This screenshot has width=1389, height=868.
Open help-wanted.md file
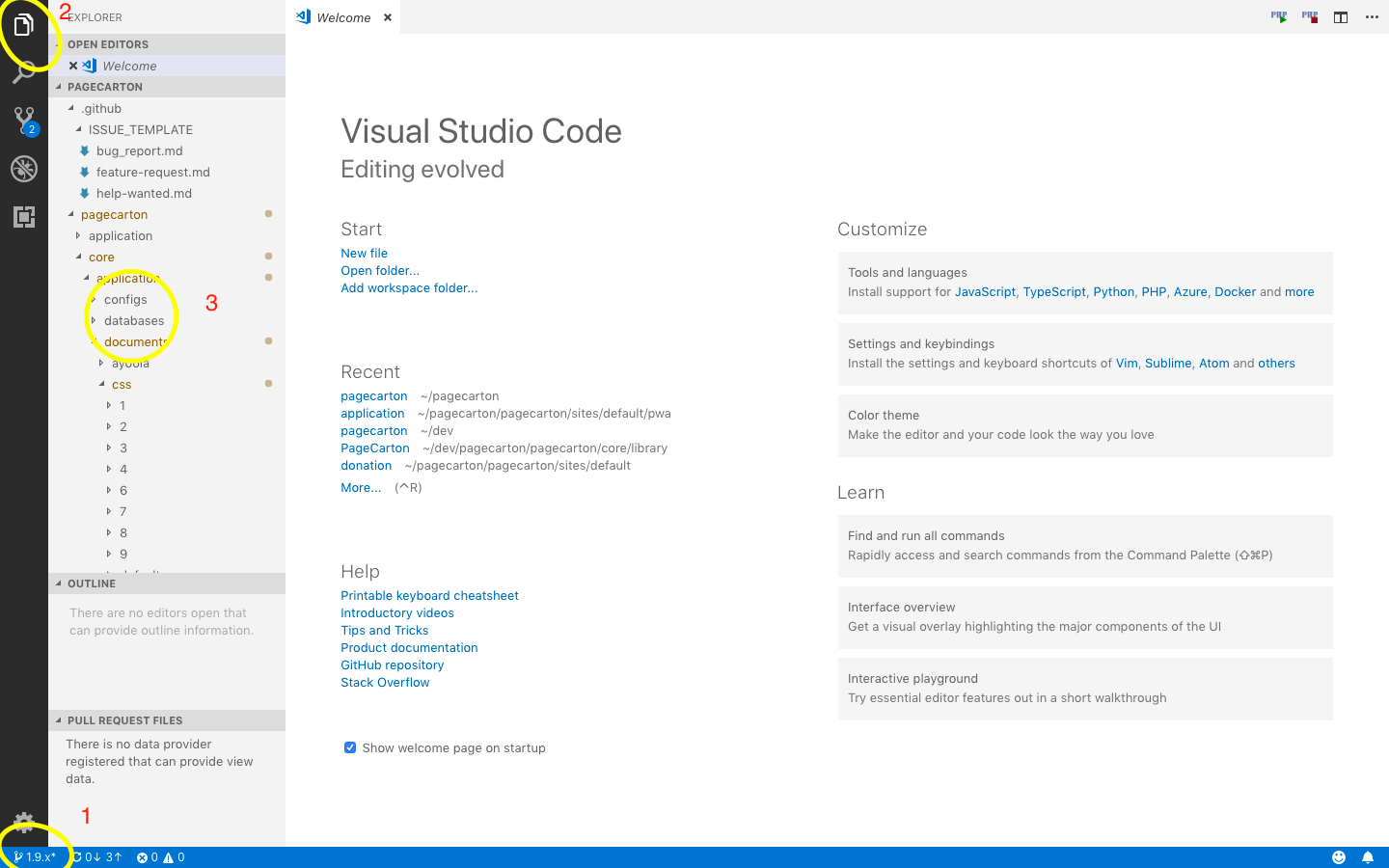[x=144, y=193]
